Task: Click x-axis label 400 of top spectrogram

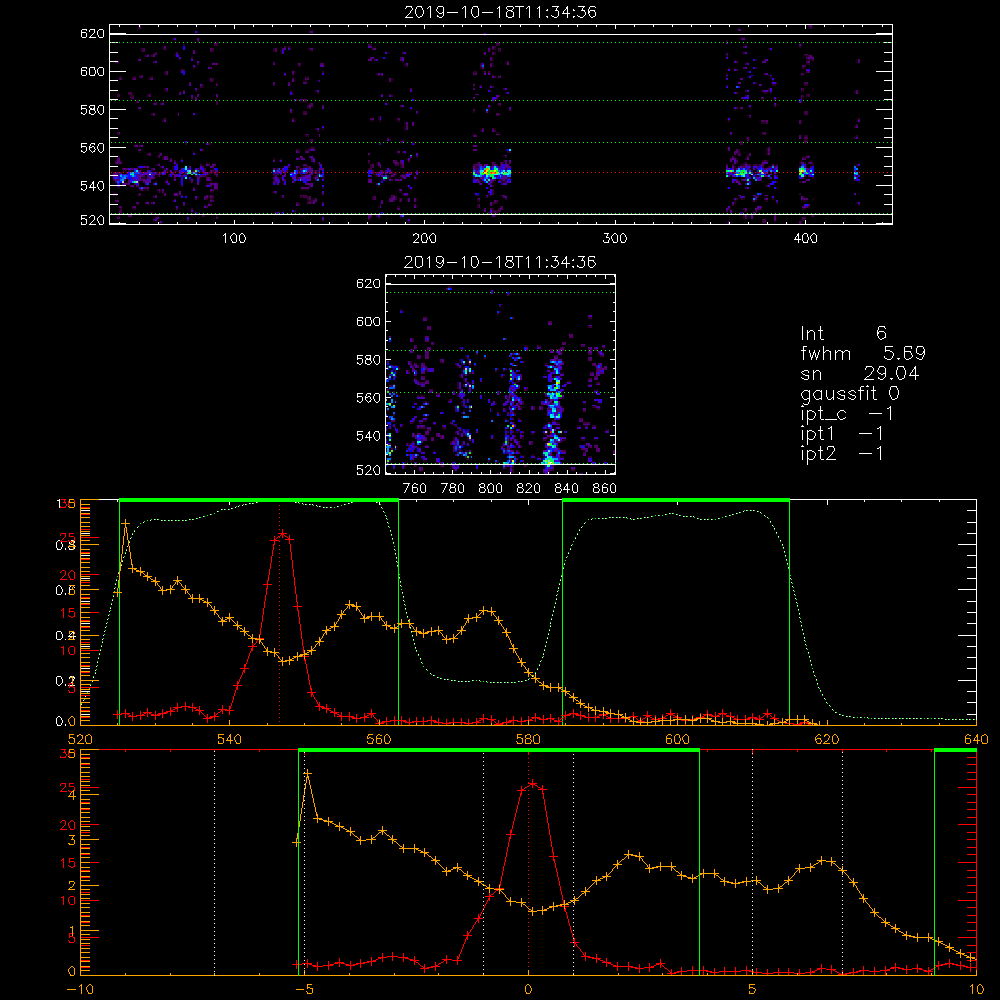Action: pyautogui.click(x=805, y=239)
